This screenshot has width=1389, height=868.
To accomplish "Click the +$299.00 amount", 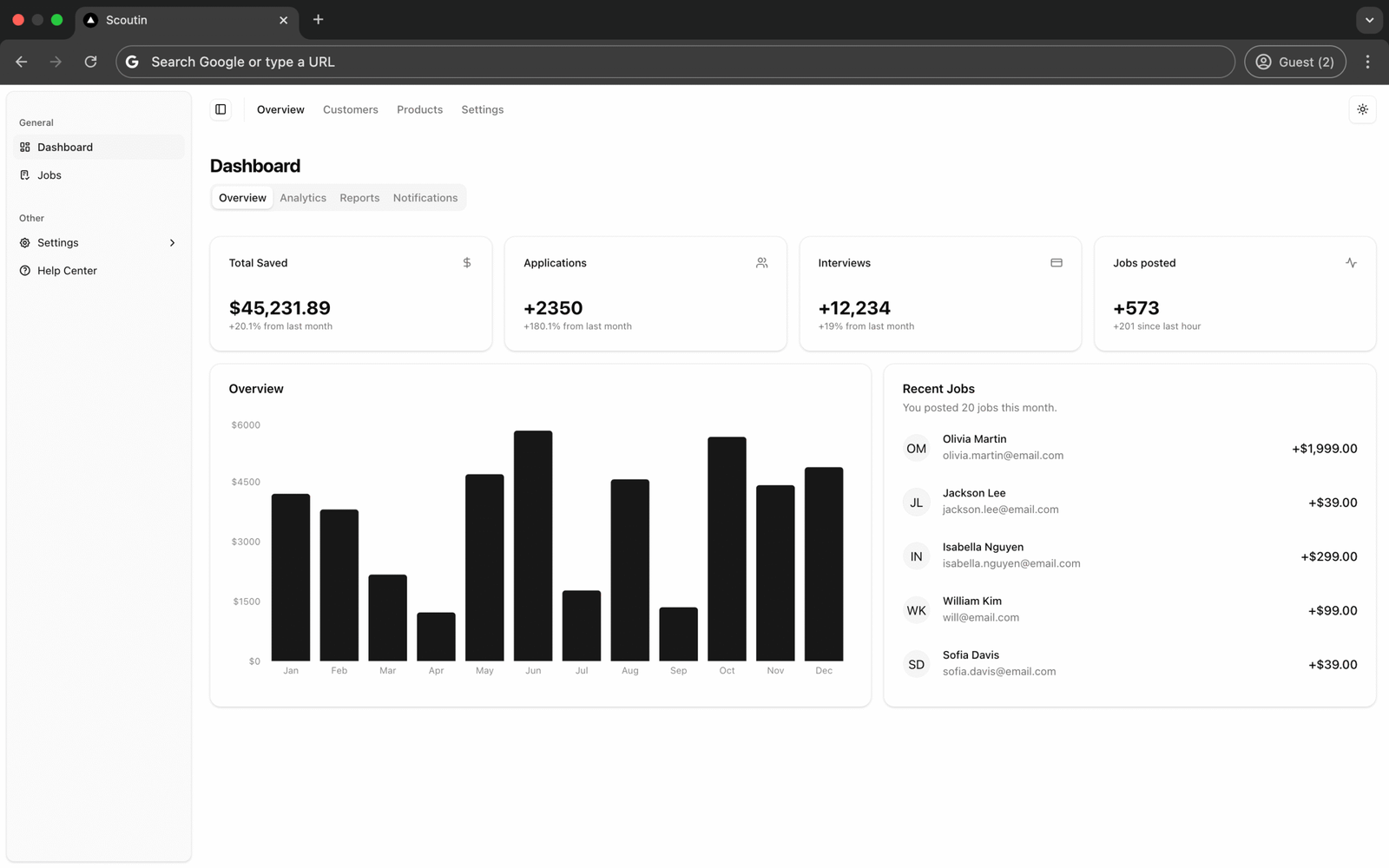I will pos(1328,556).
